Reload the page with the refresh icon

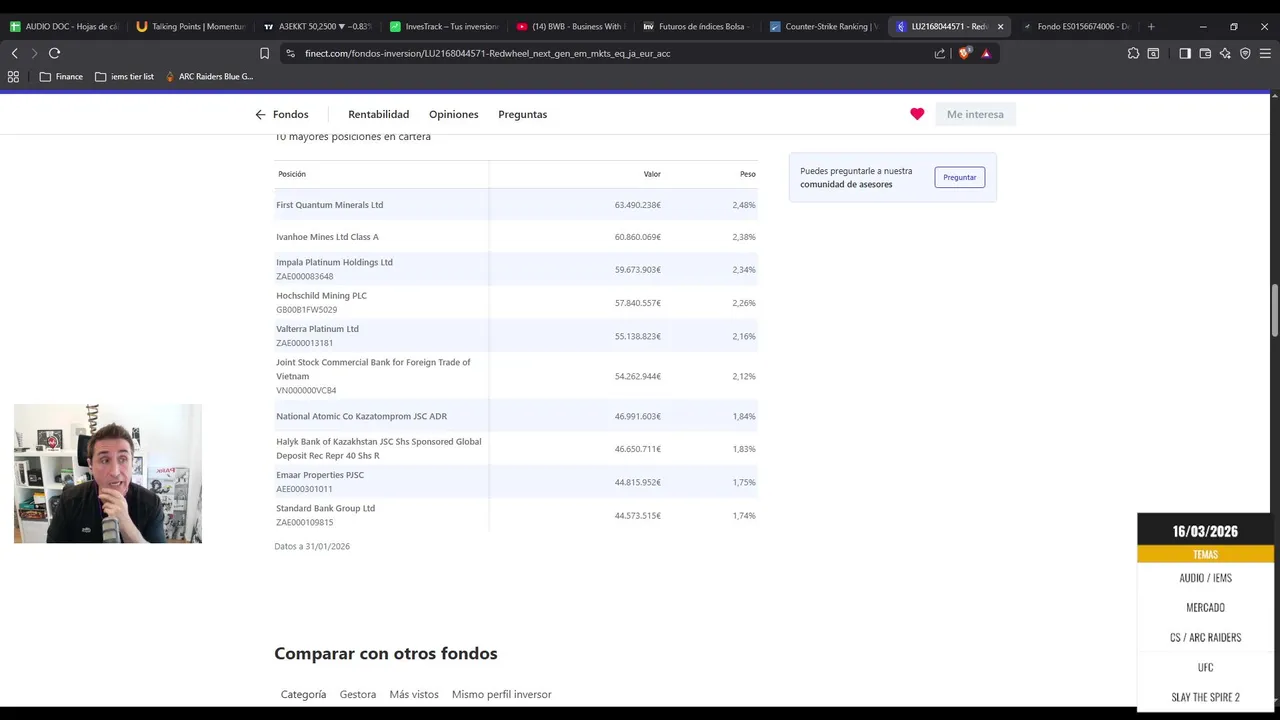tap(54, 53)
